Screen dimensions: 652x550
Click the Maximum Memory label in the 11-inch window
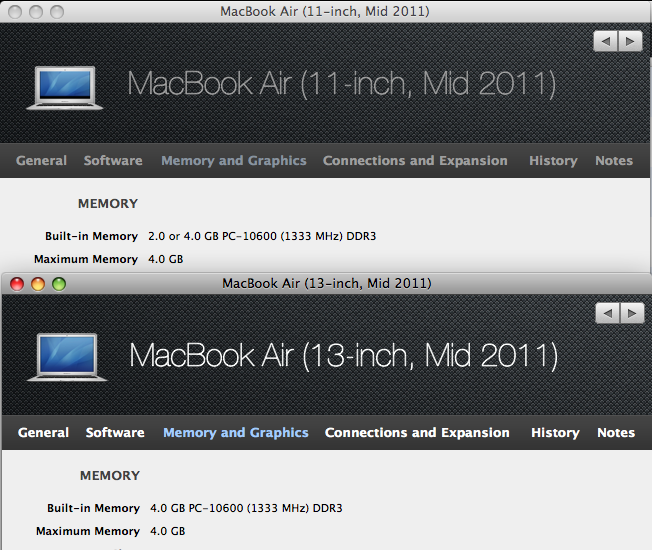[x=86, y=259]
